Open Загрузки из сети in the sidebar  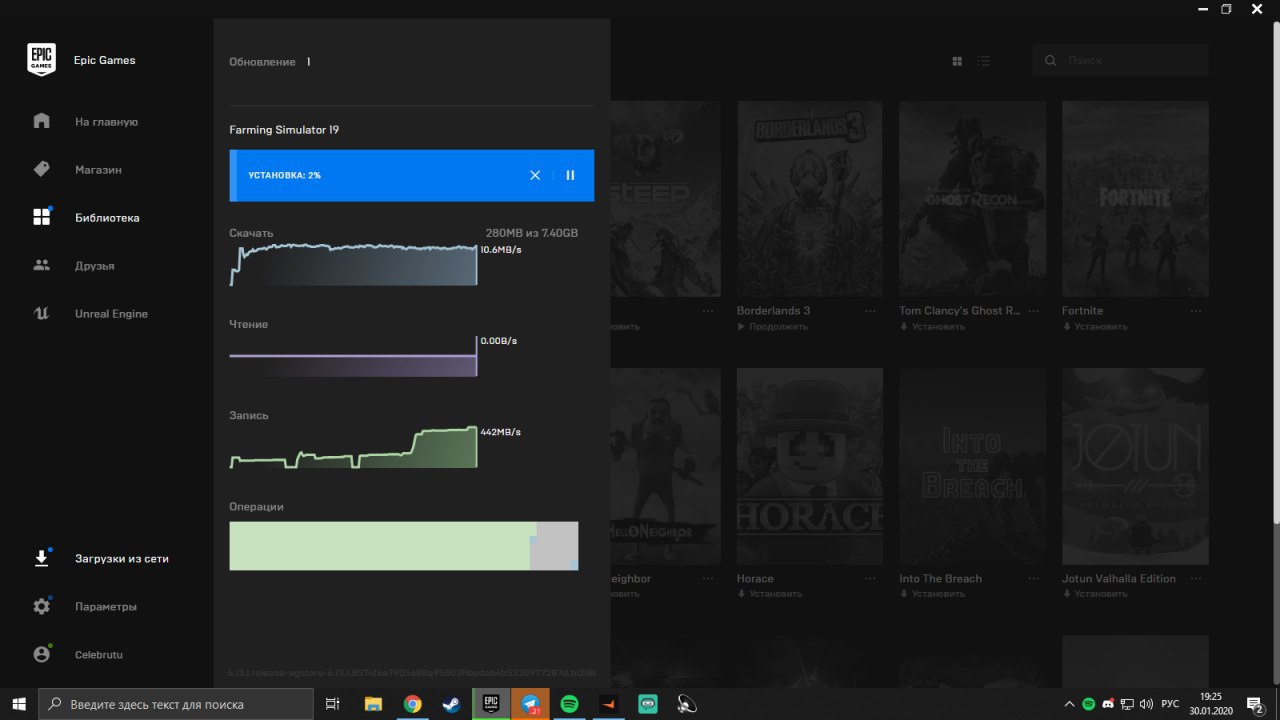pyautogui.click(x=121, y=559)
